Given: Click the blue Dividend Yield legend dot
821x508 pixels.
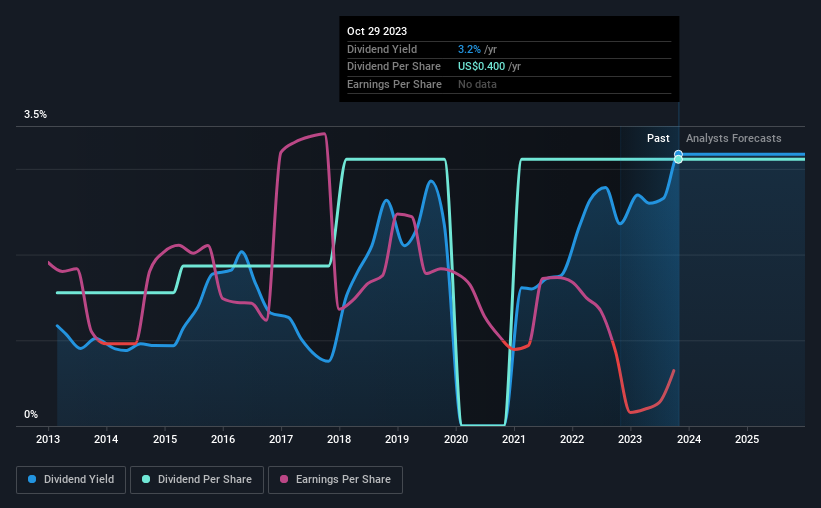Looking at the screenshot, I should pyautogui.click(x=32, y=479).
